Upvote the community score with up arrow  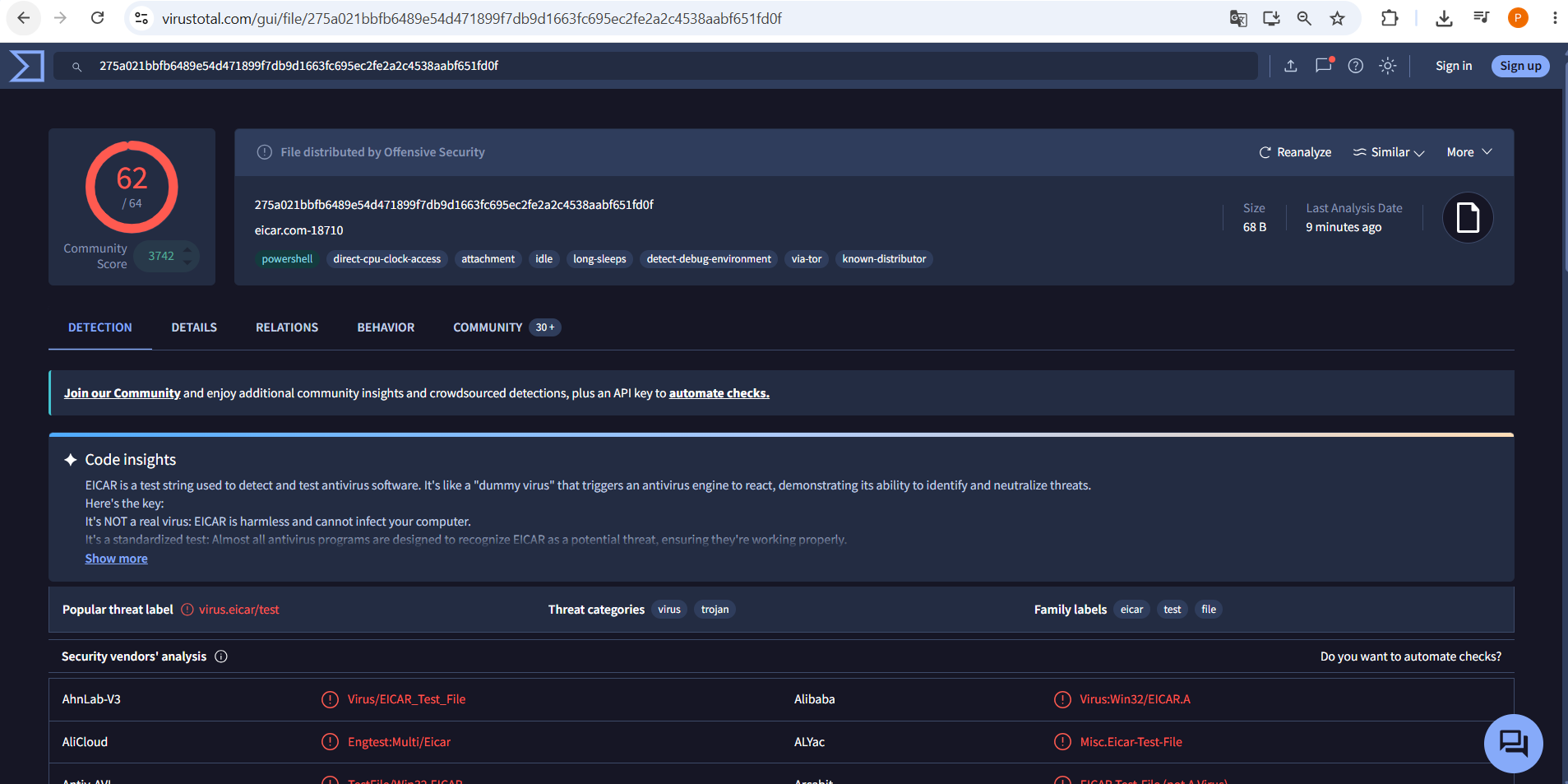[187, 249]
